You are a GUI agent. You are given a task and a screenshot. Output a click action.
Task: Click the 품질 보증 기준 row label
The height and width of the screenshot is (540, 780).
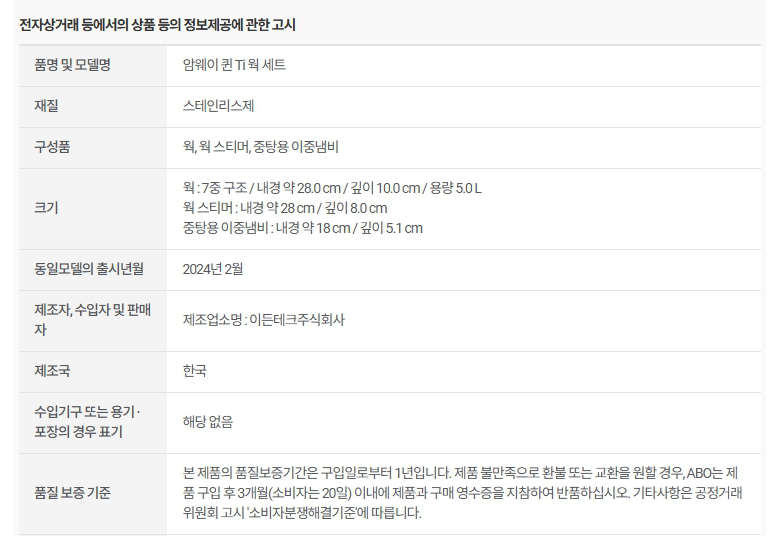(72, 492)
